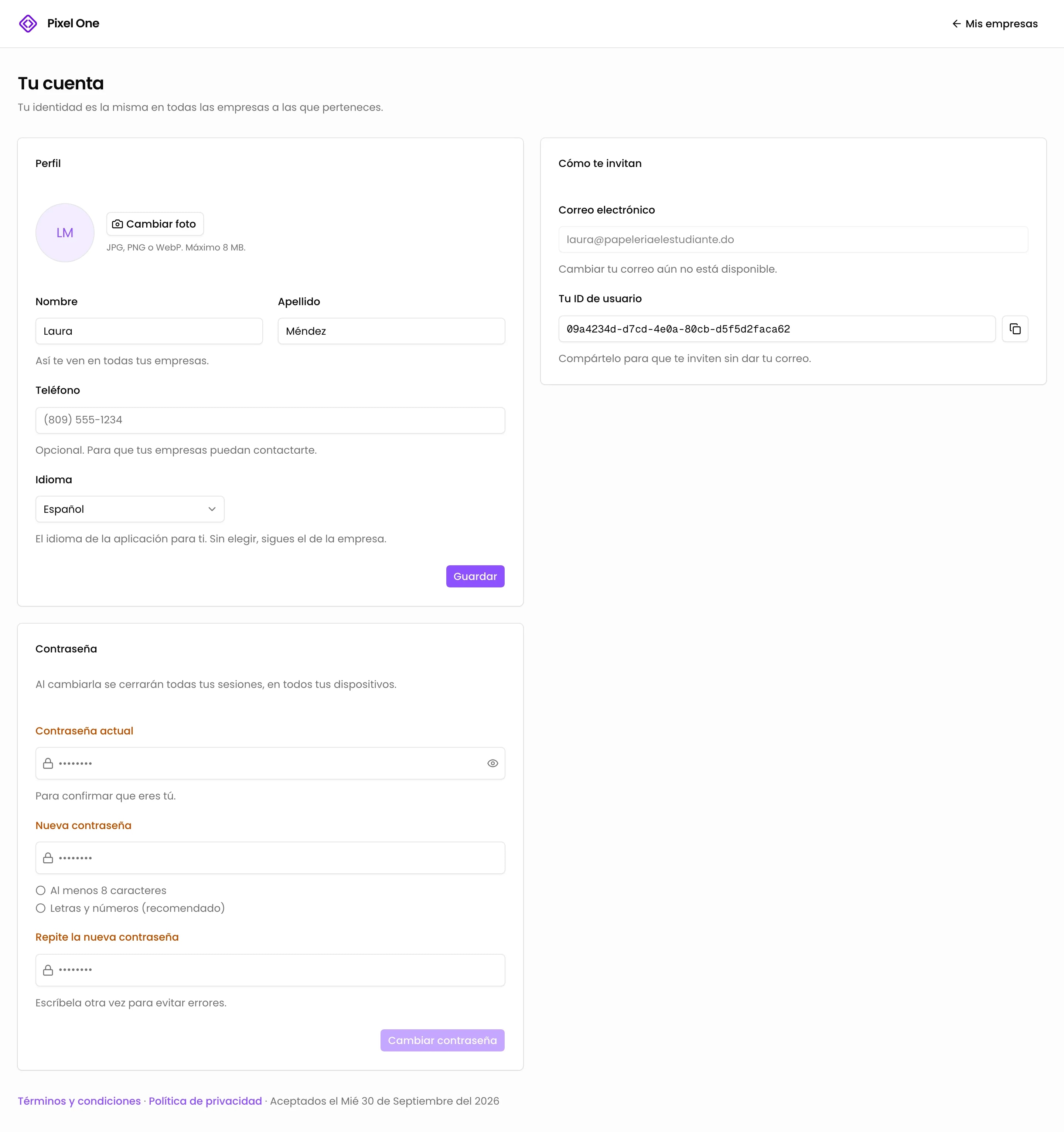Click 'Escríbela otra vez para evitar errores.' hint
Screen dimensions: 1064x1132
click(x=131, y=1003)
